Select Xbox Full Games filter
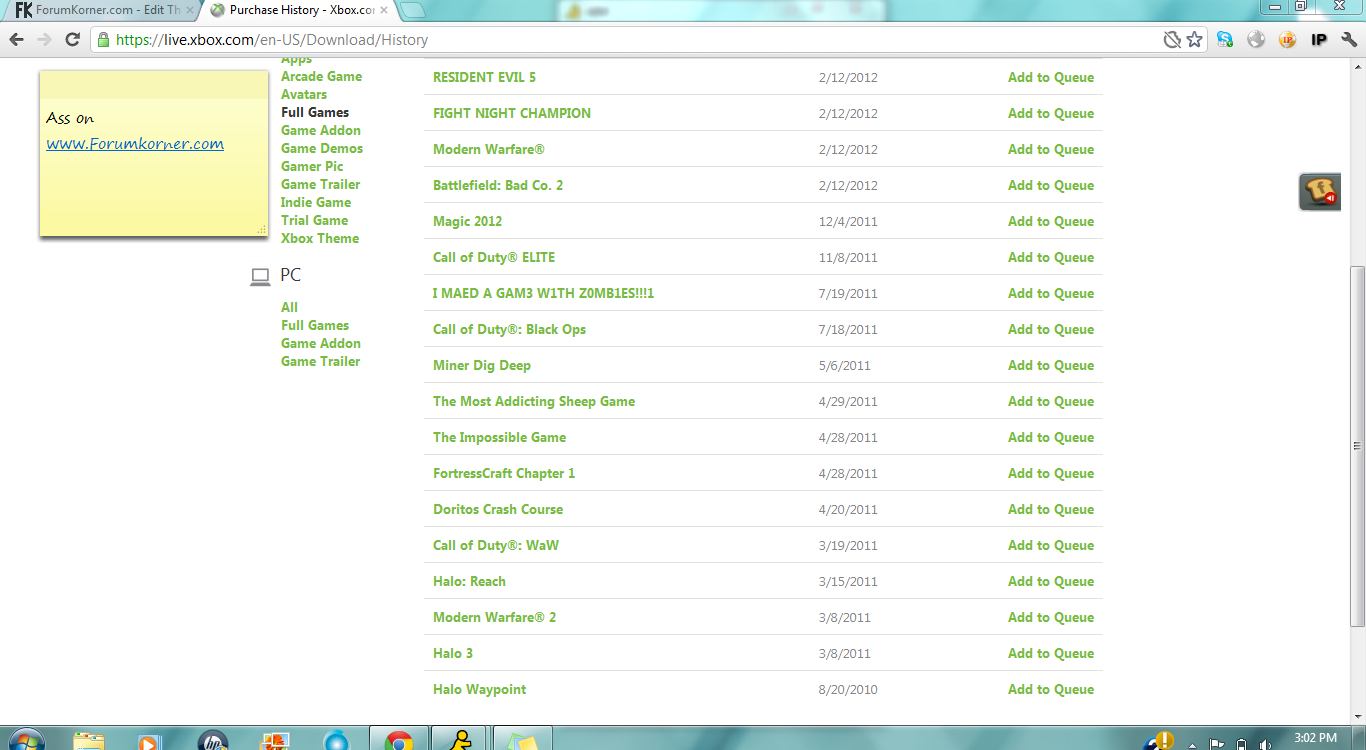1366x750 pixels. (315, 112)
